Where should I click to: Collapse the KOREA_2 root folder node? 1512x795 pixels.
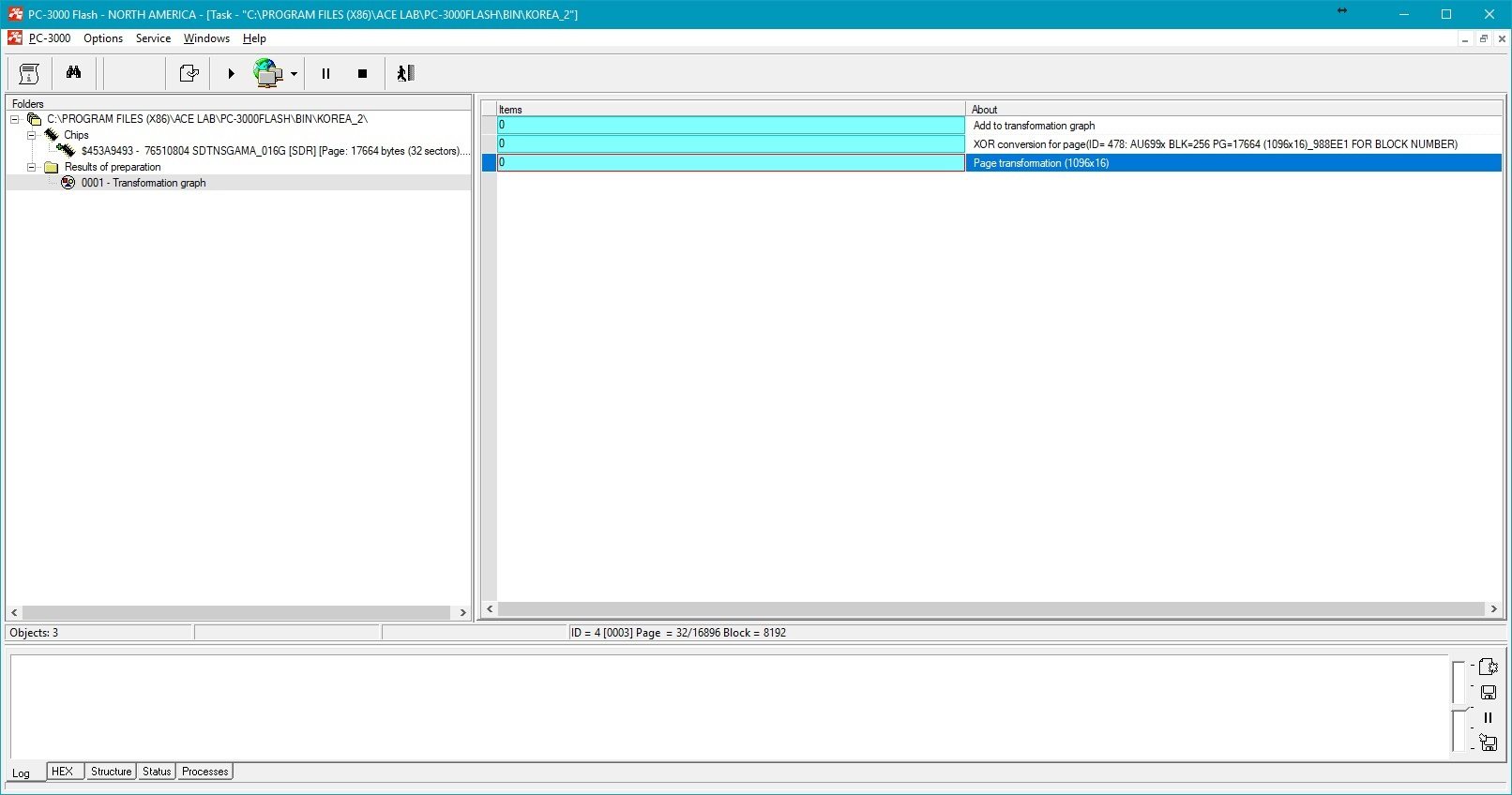pos(15,119)
